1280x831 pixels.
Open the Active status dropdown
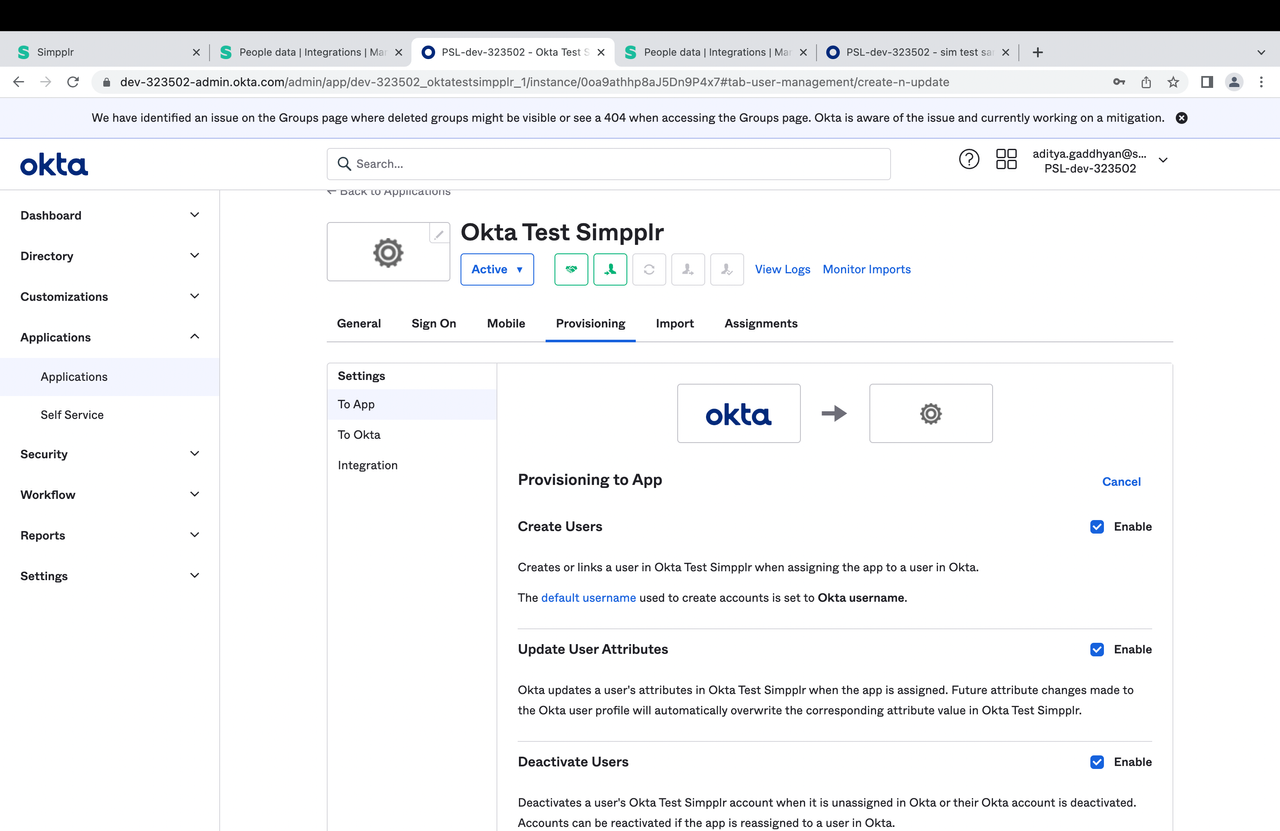(x=497, y=269)
